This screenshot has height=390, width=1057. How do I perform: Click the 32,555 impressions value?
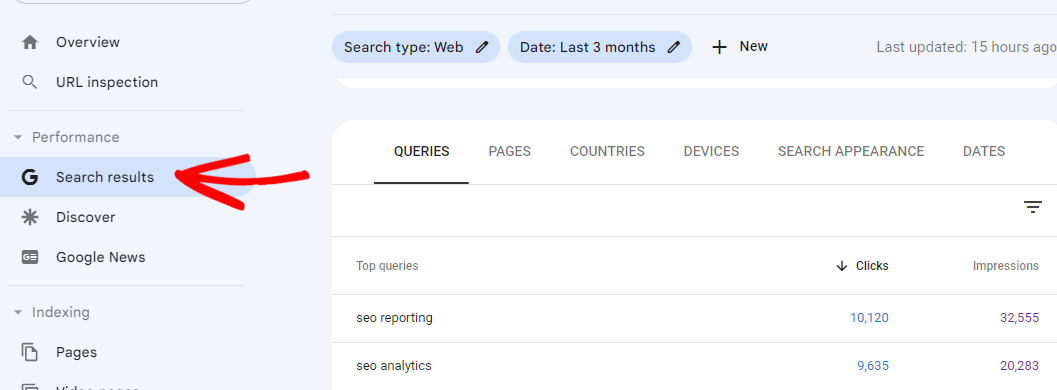coord(1019,318)
